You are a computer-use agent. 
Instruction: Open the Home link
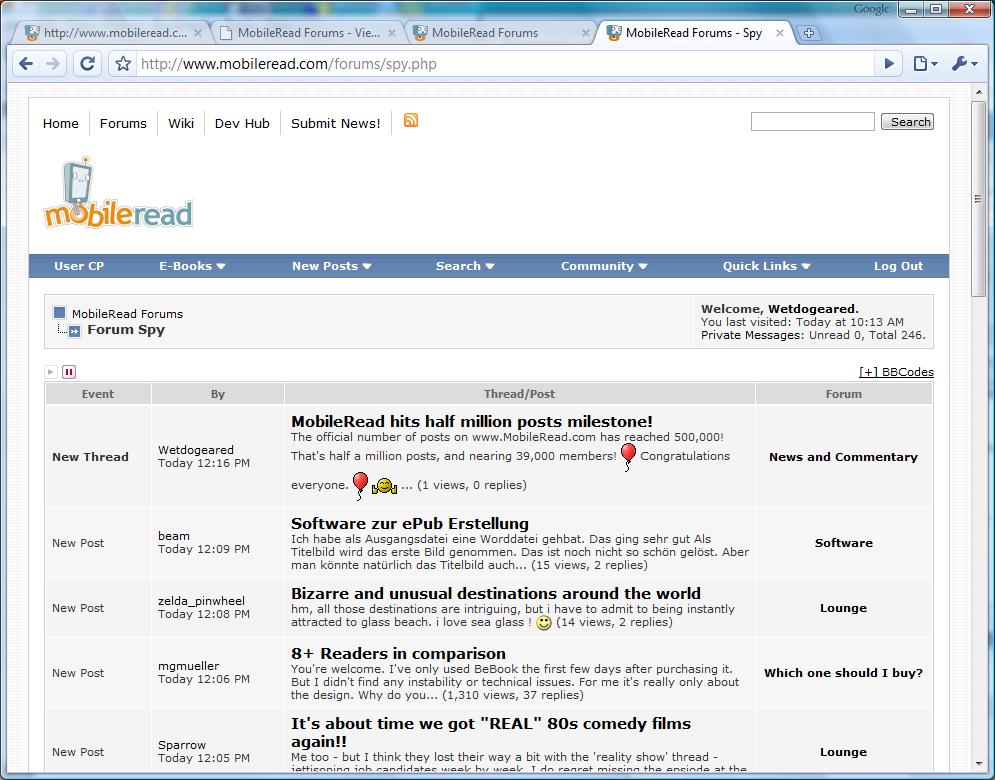click(x=61, y=123)
